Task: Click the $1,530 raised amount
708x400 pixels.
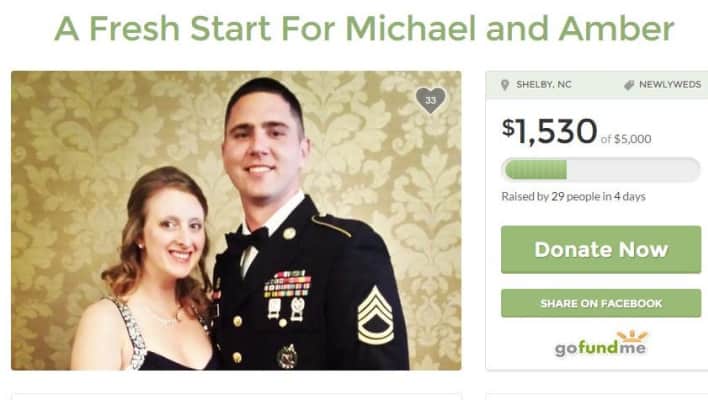Action: [550, 131]
